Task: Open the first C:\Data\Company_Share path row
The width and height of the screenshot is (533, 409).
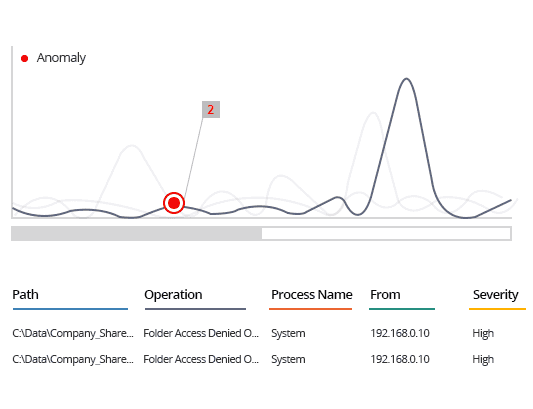Action: pyautogui.click(x=73, y=333)
